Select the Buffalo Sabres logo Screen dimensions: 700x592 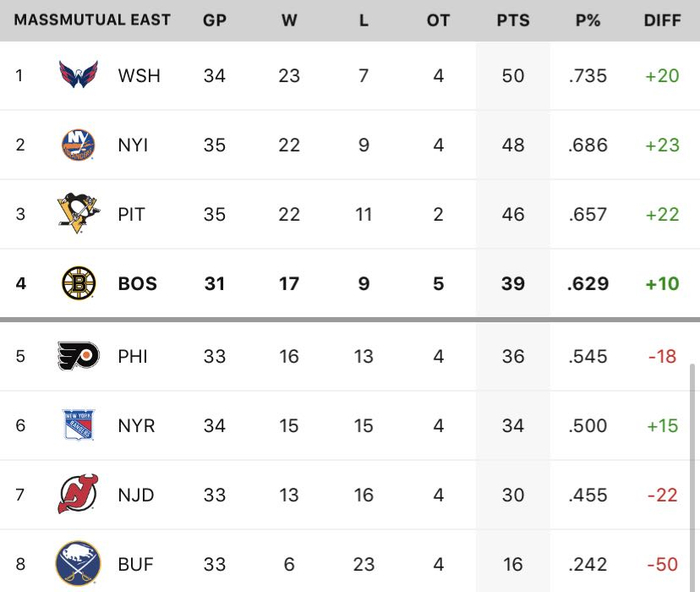[x=79, y=564]
